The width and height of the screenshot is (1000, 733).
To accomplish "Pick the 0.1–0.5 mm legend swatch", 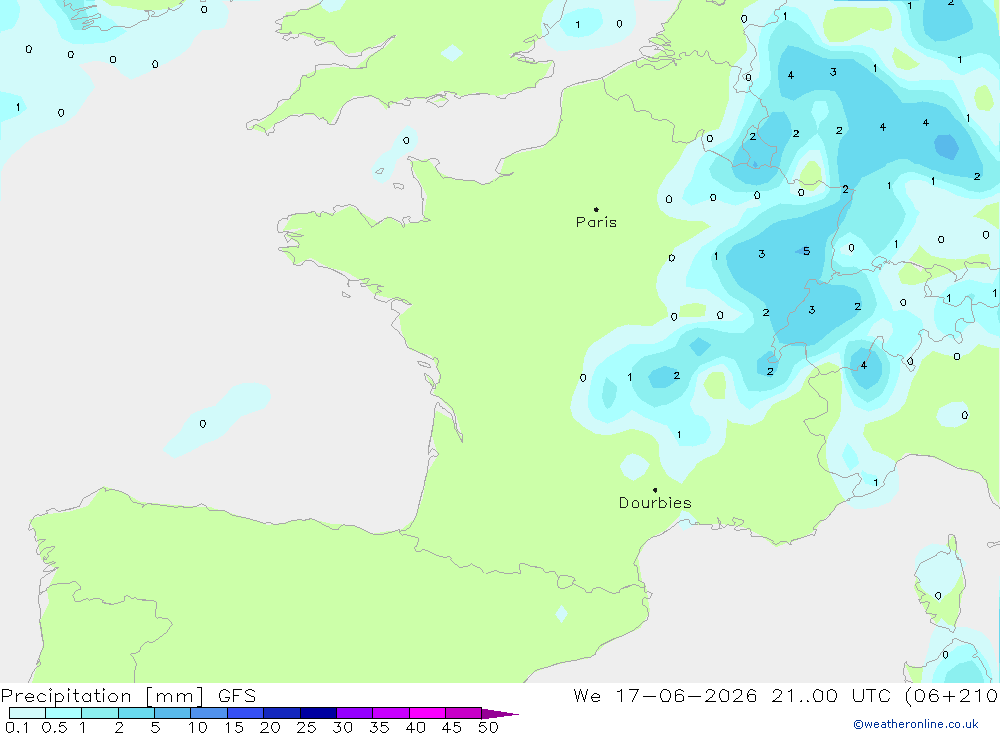I will click(x=27, y=713).
